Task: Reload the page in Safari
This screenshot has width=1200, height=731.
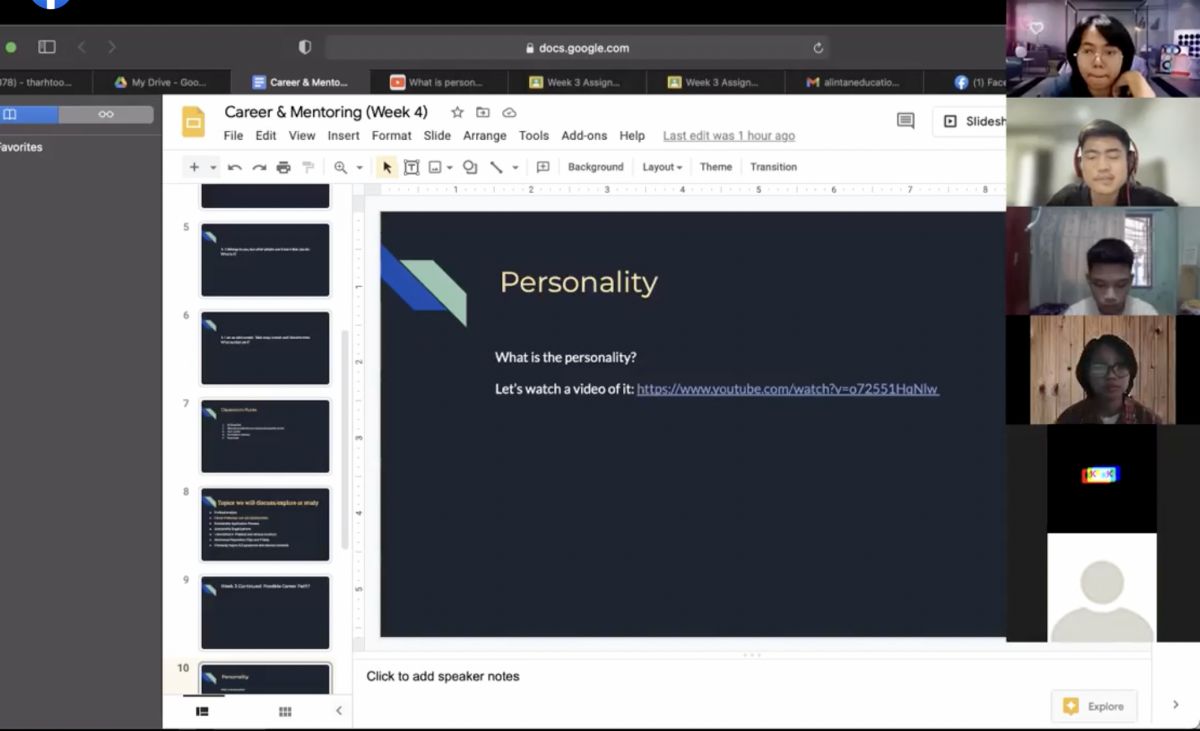Action: 818,47
